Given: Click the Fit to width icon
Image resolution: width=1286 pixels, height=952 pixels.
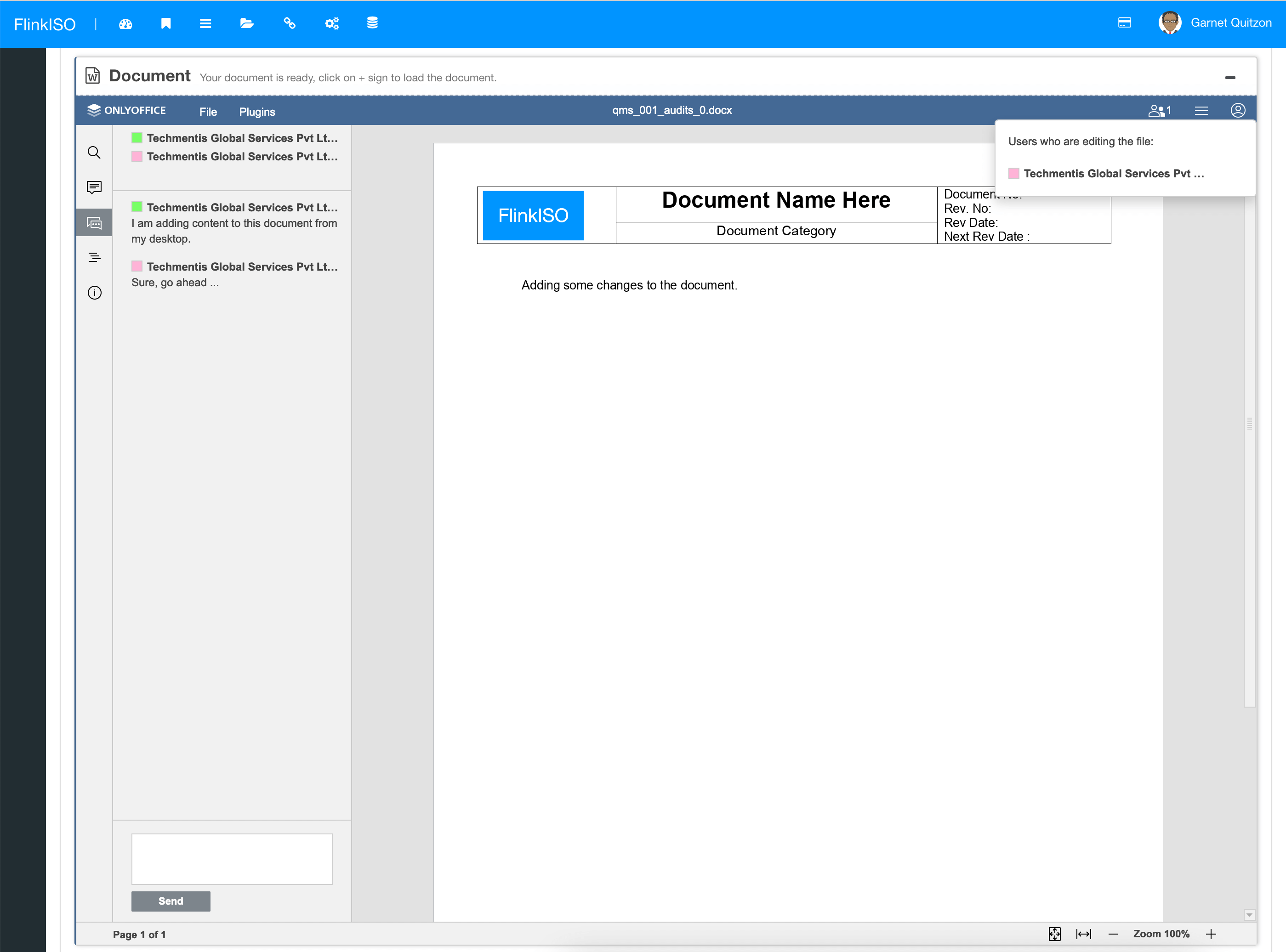Looking at the screenshot, I should coord(1084,934).
